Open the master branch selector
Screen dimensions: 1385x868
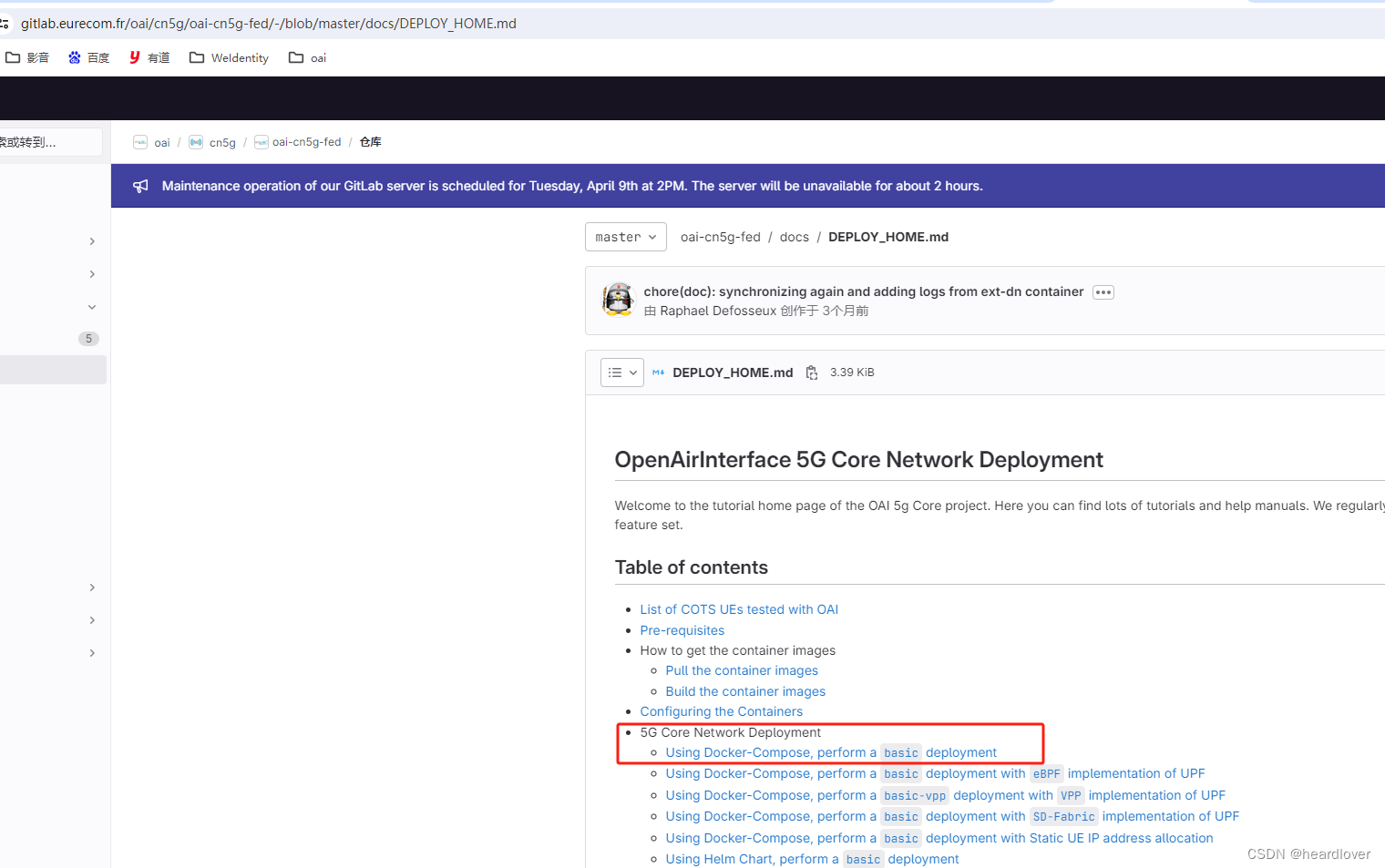click(x=625, y=236)
